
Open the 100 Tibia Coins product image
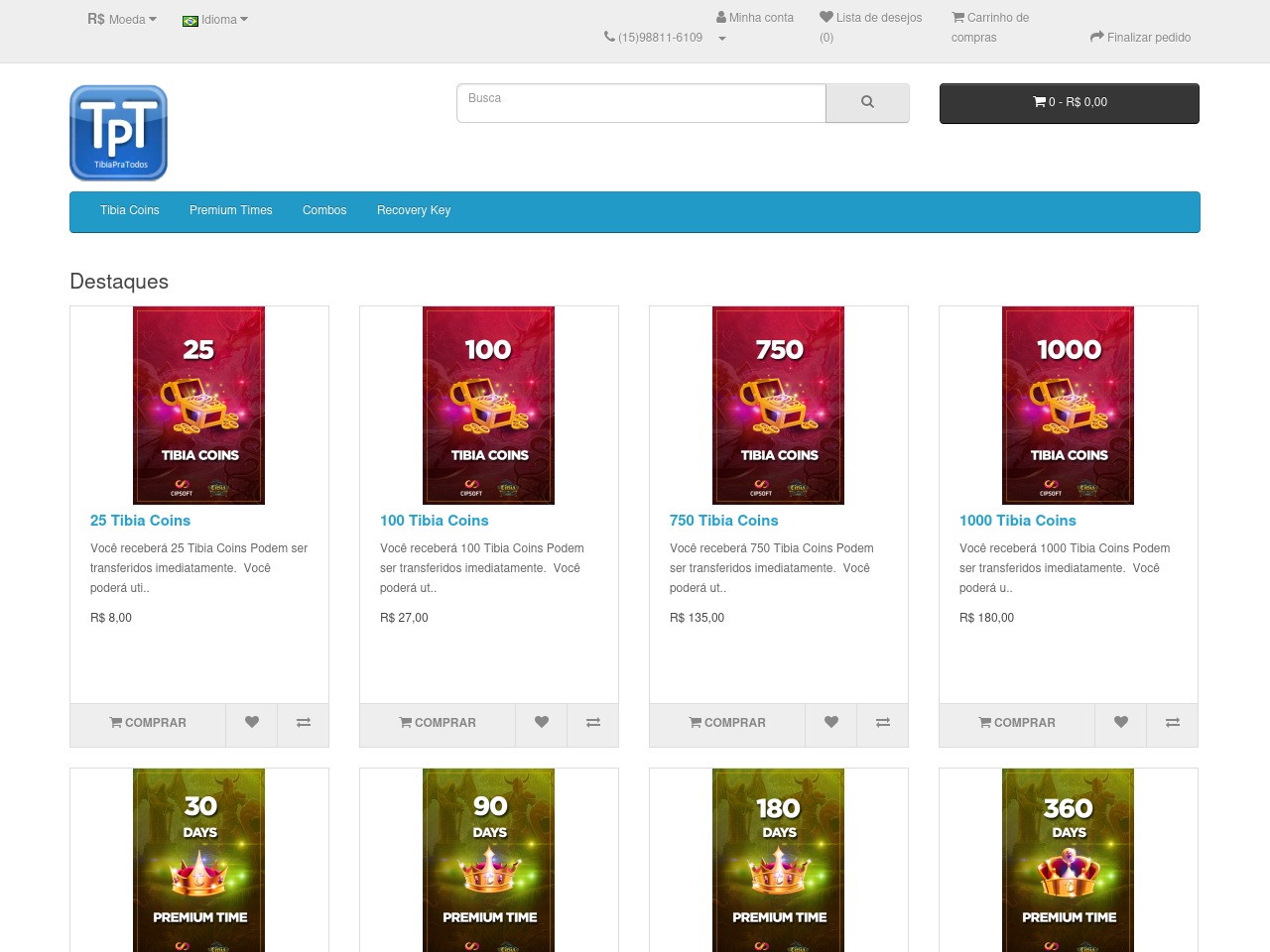[489, 406]
